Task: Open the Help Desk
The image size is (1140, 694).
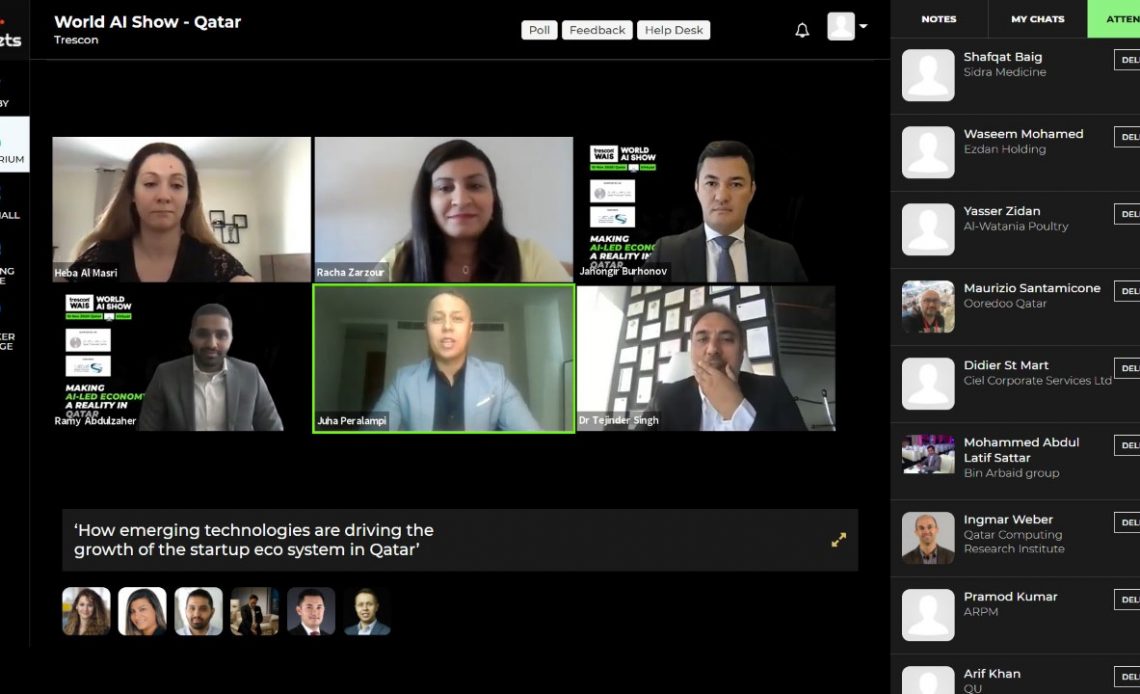Action: [x=673, y=30]
